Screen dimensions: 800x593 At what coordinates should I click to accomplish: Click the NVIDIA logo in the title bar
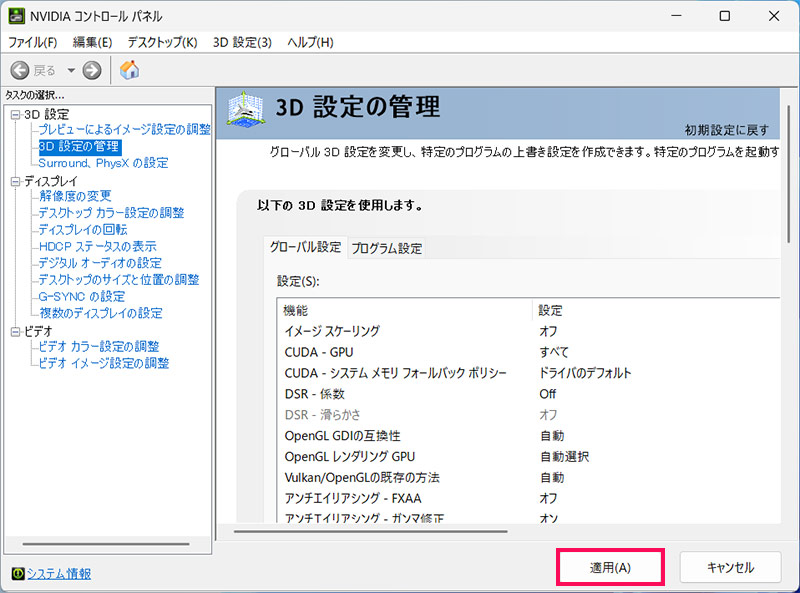(x=15, y=15)
